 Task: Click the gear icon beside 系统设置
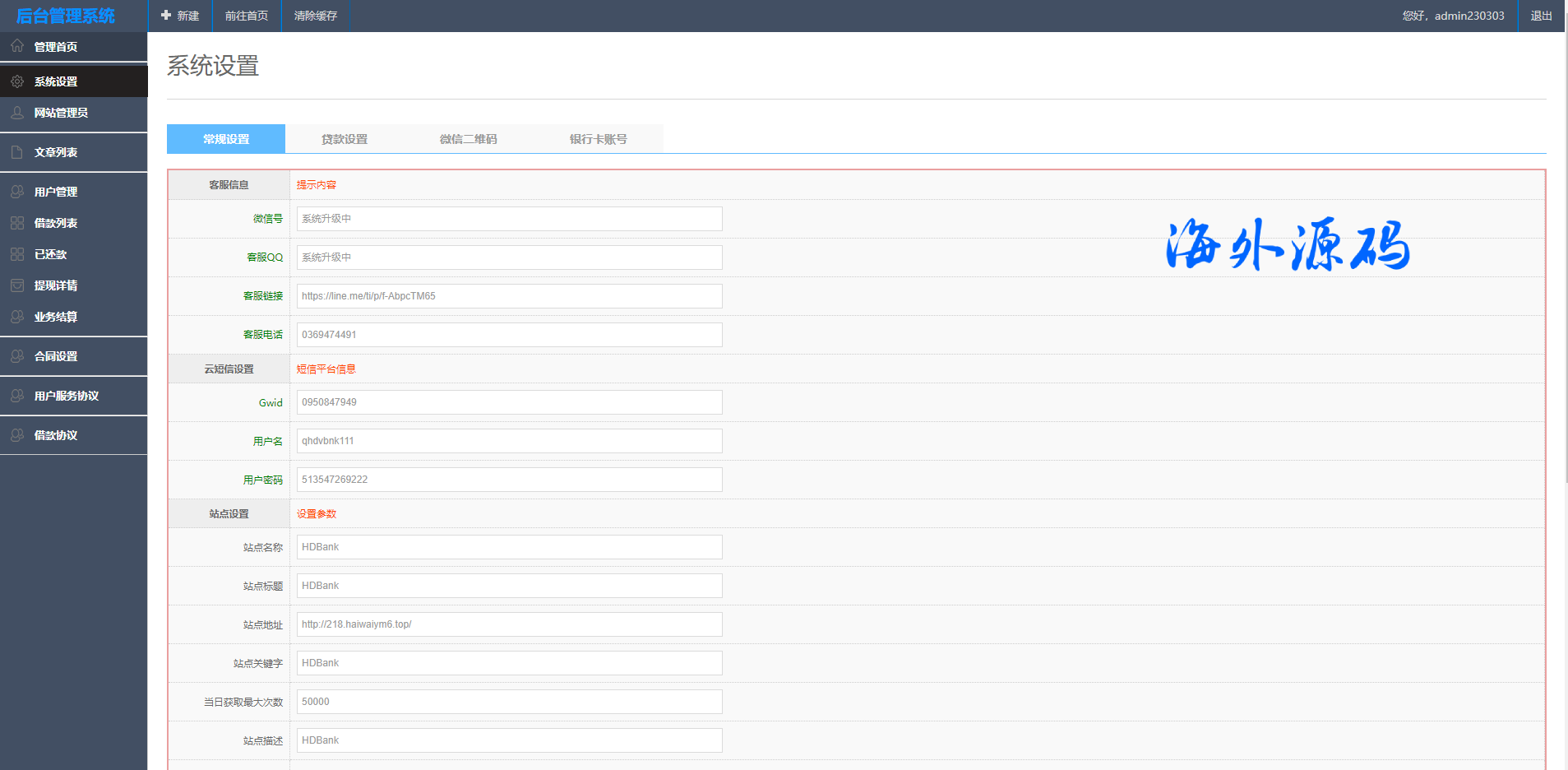(17, 81)
